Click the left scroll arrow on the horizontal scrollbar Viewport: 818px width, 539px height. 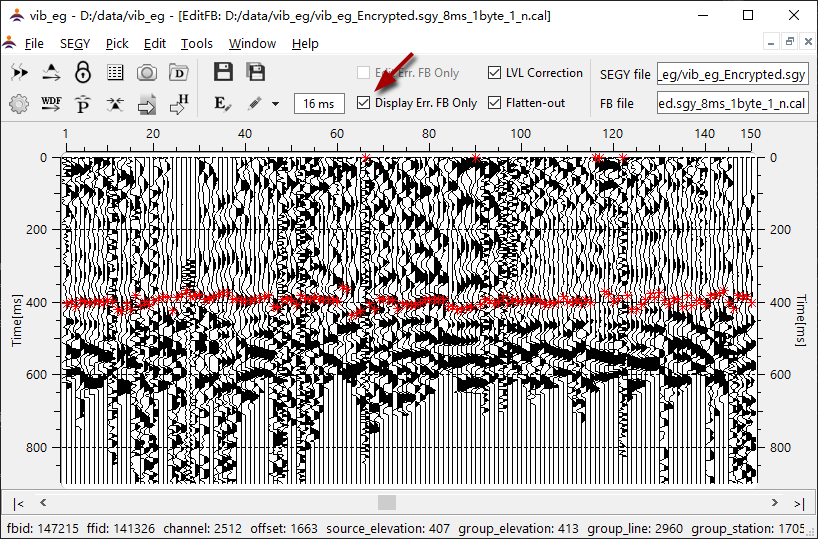tap(43, 502)
